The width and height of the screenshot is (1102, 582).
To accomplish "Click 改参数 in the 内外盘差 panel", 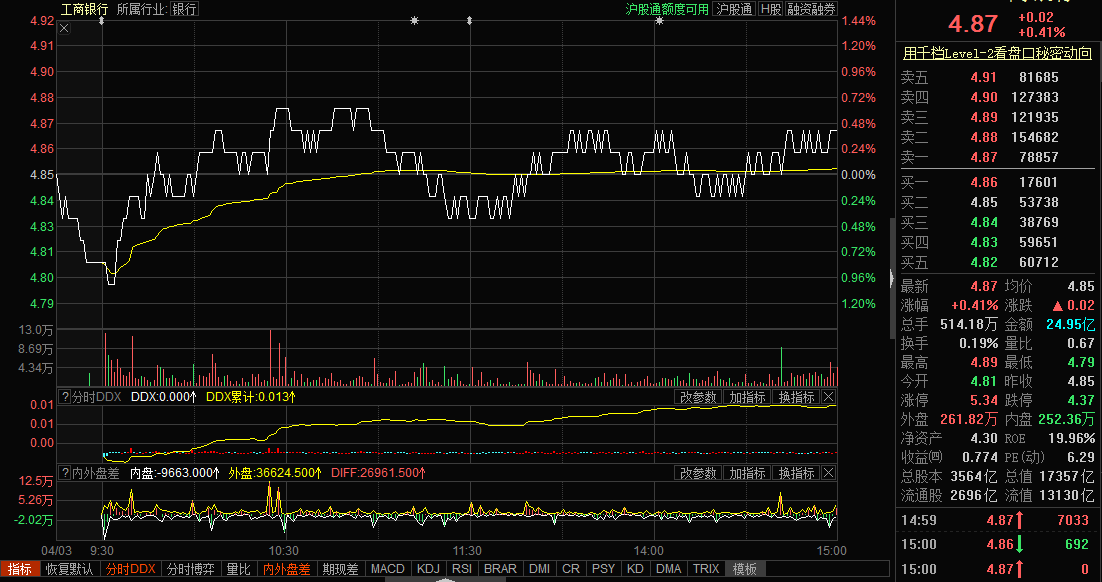I will 698,473.
